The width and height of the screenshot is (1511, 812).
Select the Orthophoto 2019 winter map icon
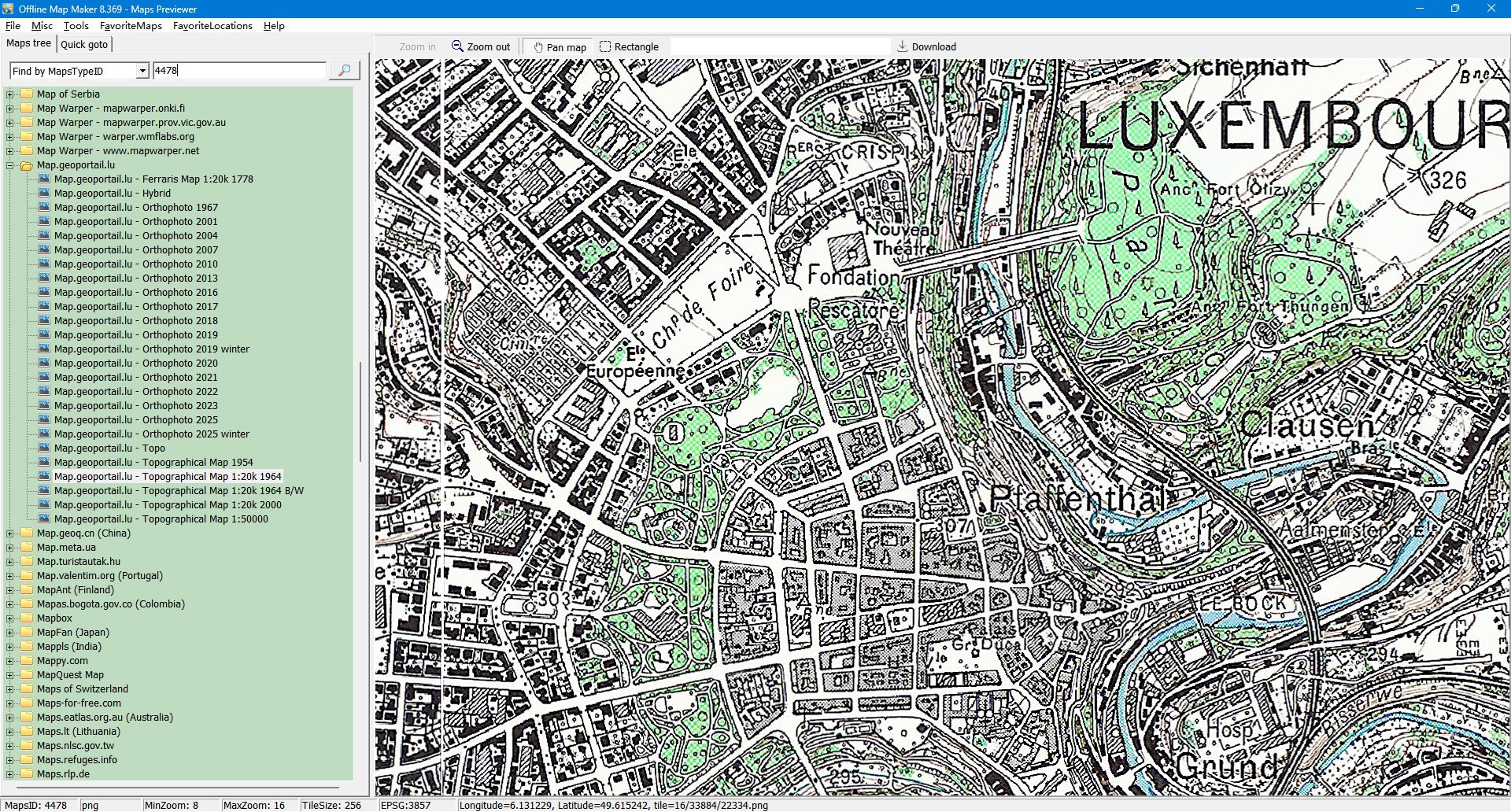point(44,349)
